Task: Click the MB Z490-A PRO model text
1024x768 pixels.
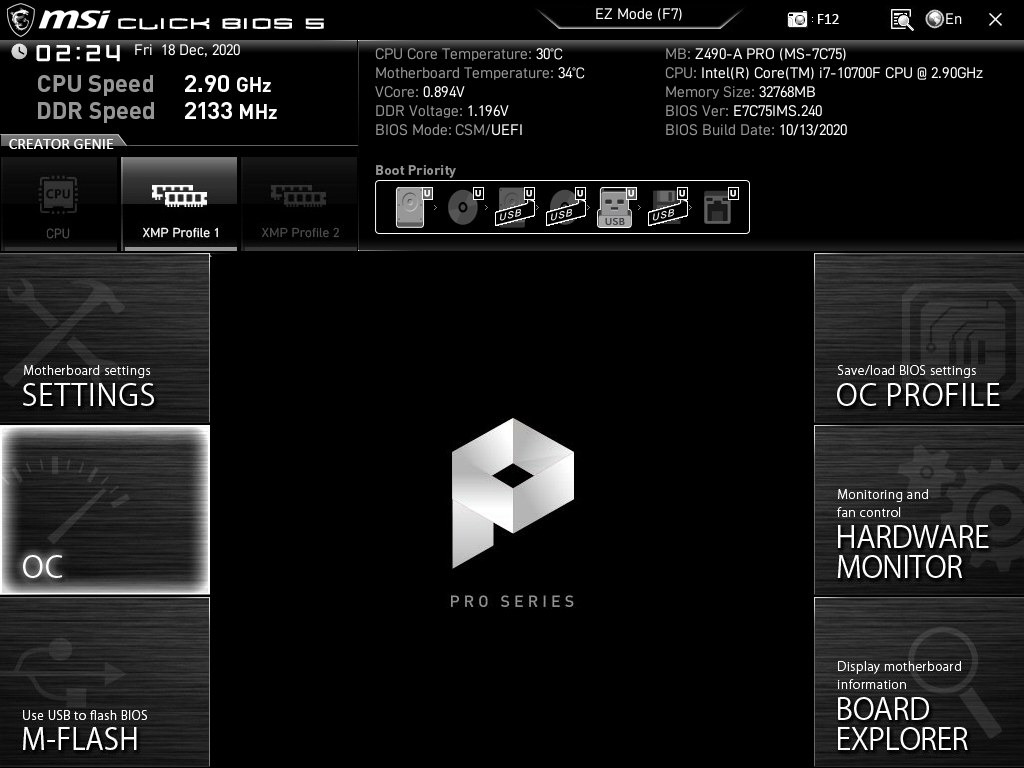Action: point(756,54)
